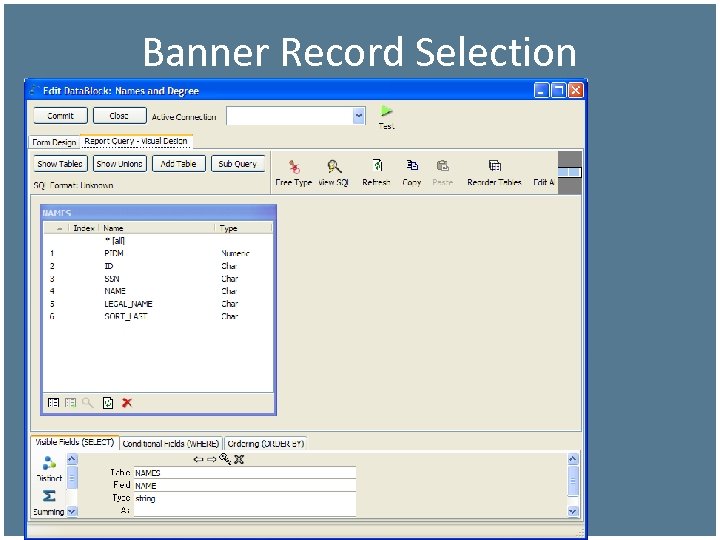Select the ID field row

click(x=158, y=266)
